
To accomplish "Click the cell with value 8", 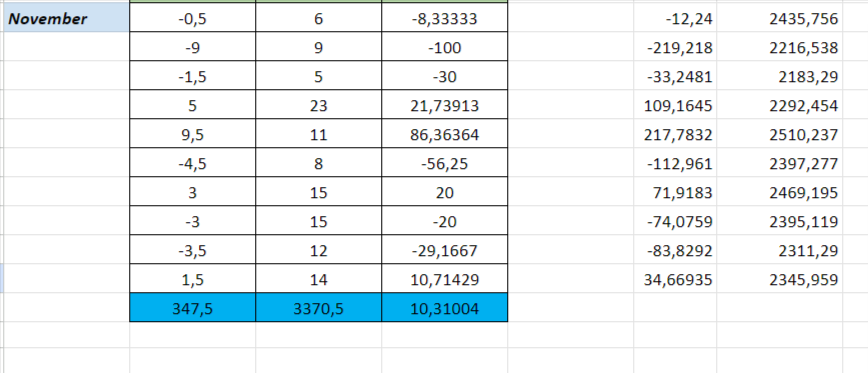I will pos(318,163).
